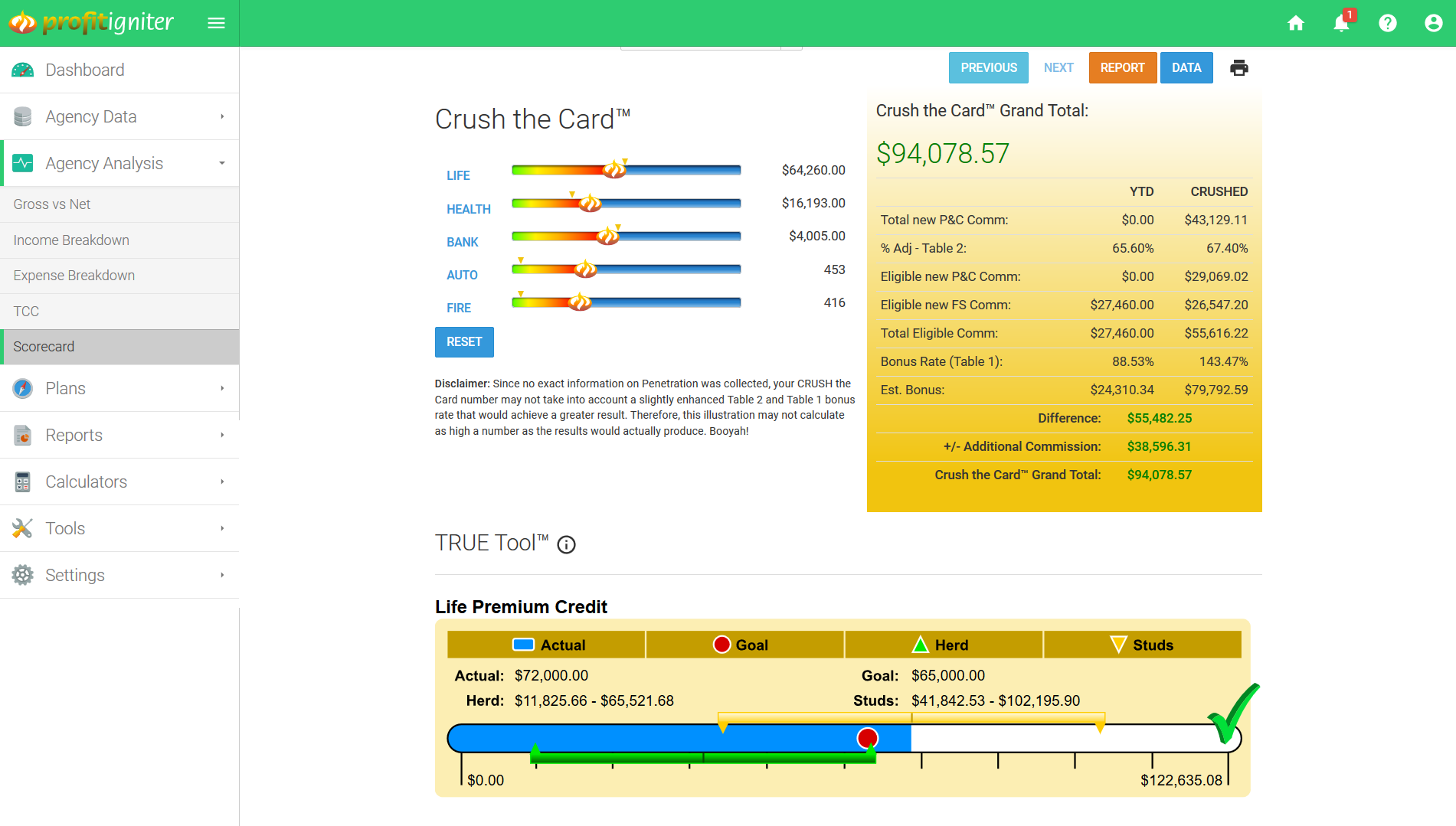The height and width of the screenshot is (826, 1456).
Task: Open the user account icon
Action: [x=1433, y=23]
